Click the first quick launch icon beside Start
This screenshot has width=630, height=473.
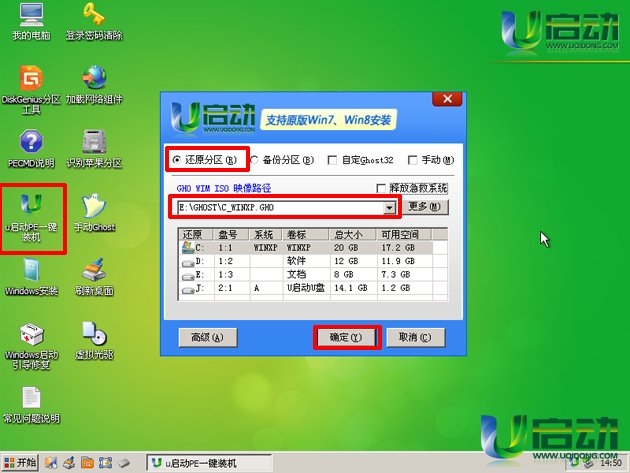(51, 463)
